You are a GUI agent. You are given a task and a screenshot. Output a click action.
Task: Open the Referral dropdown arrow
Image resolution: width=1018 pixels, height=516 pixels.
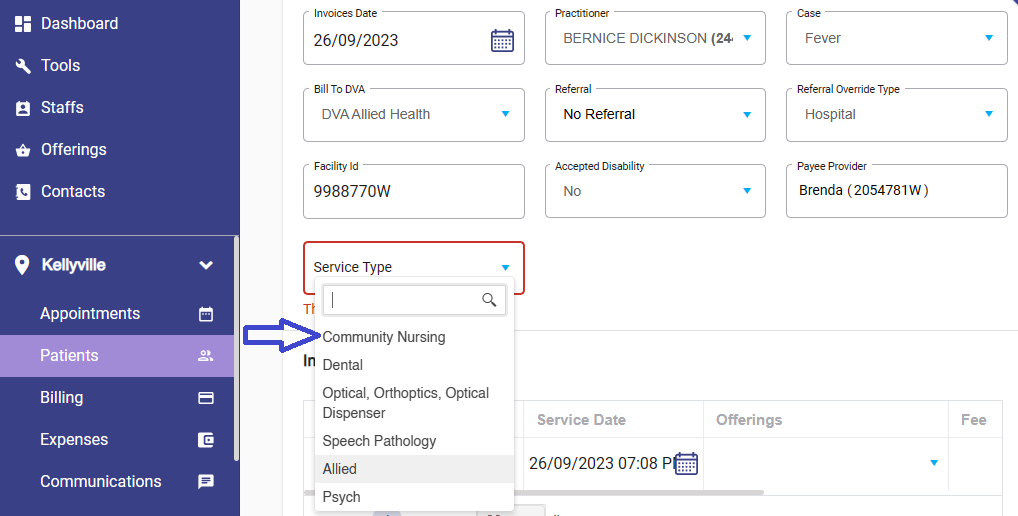pyautogui.click(x=746, y=114)
